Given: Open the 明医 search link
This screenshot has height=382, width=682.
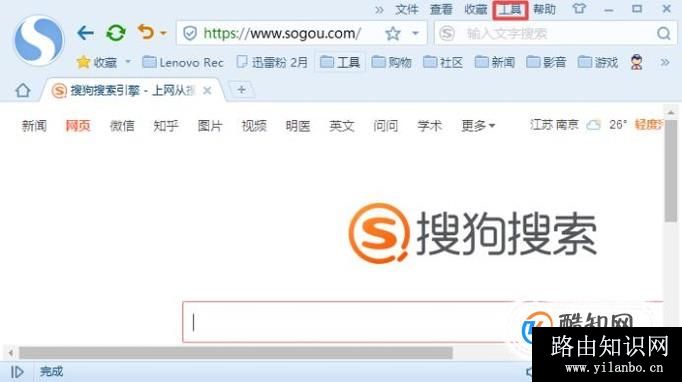Looking at the screenshot, I should tap(298, 126).
